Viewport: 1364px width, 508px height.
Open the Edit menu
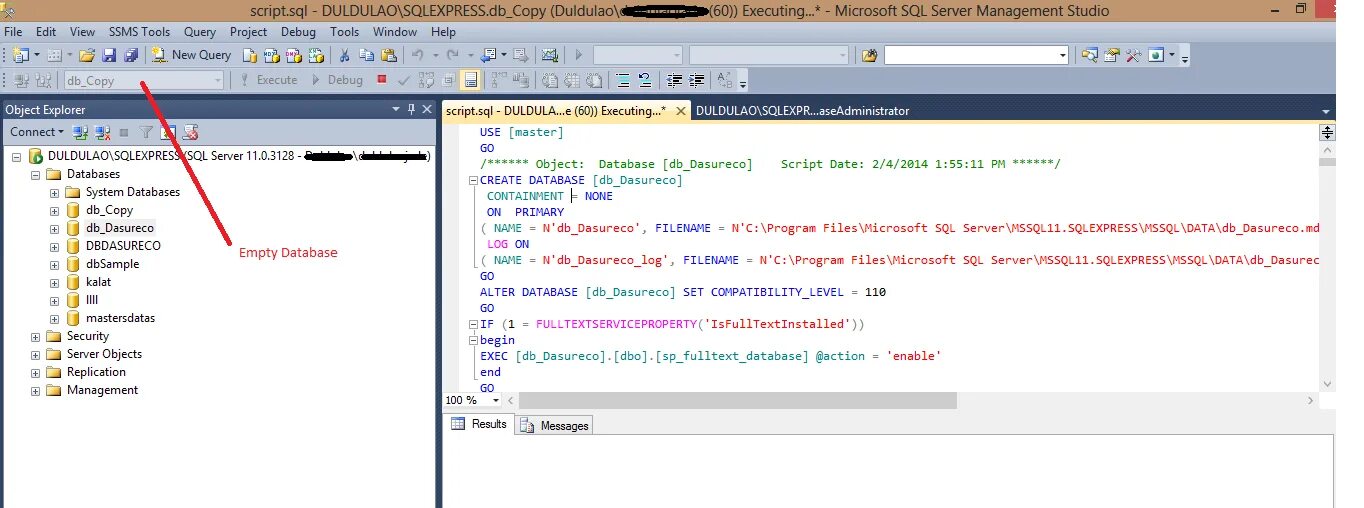pyautogui.click(x=46, y=32)
